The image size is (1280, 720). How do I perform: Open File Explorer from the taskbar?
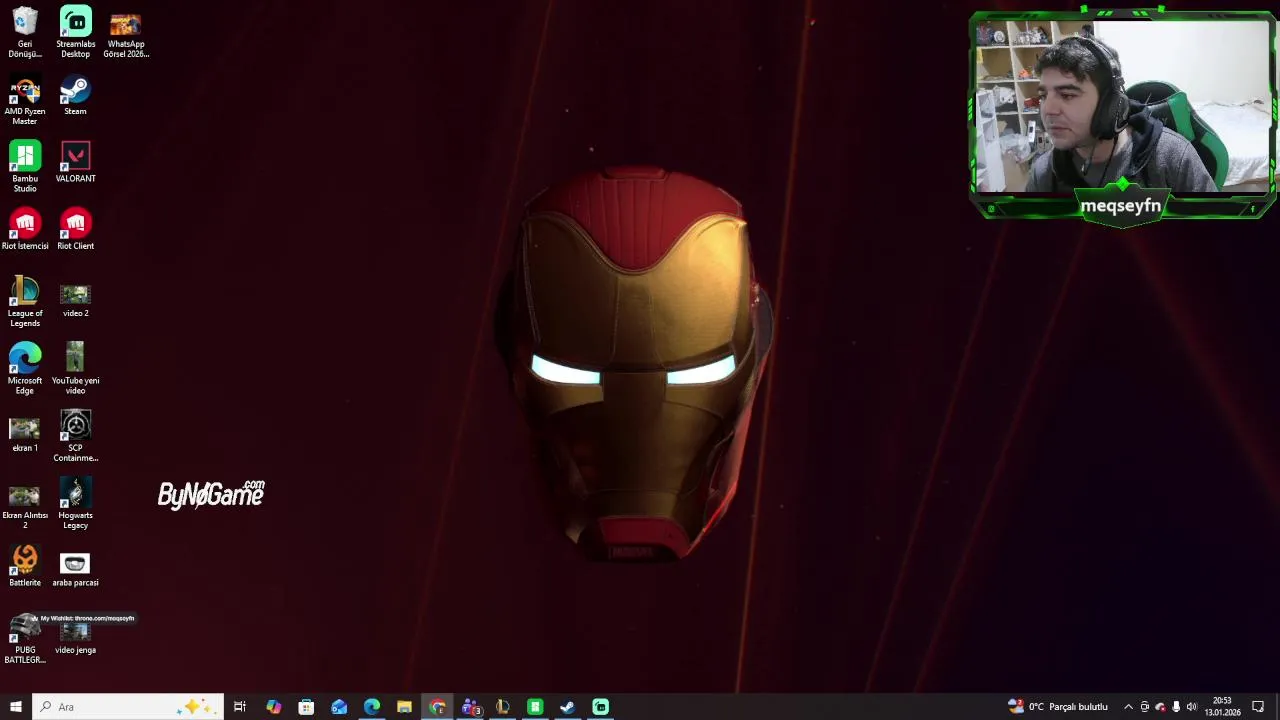pyautogui.click(x=404, y=707)
